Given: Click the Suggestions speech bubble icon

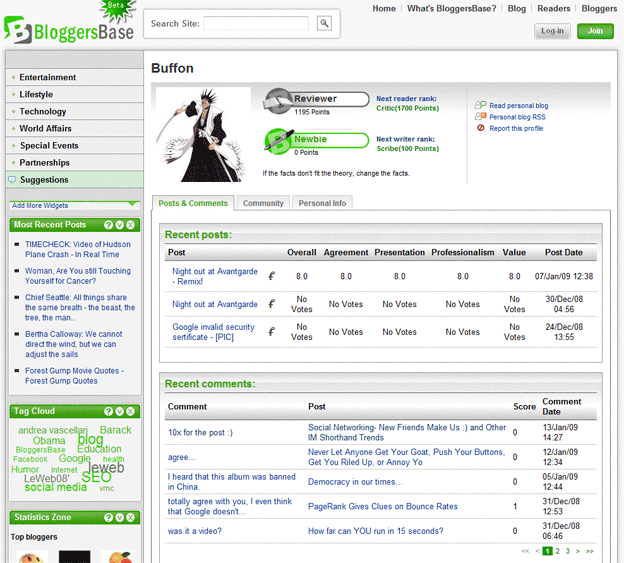Looking at the screenshot, I should point(12,180).
